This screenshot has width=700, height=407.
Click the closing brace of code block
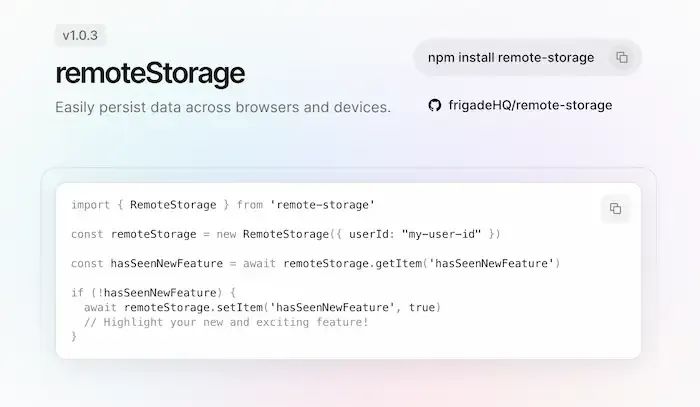[74, 336]
